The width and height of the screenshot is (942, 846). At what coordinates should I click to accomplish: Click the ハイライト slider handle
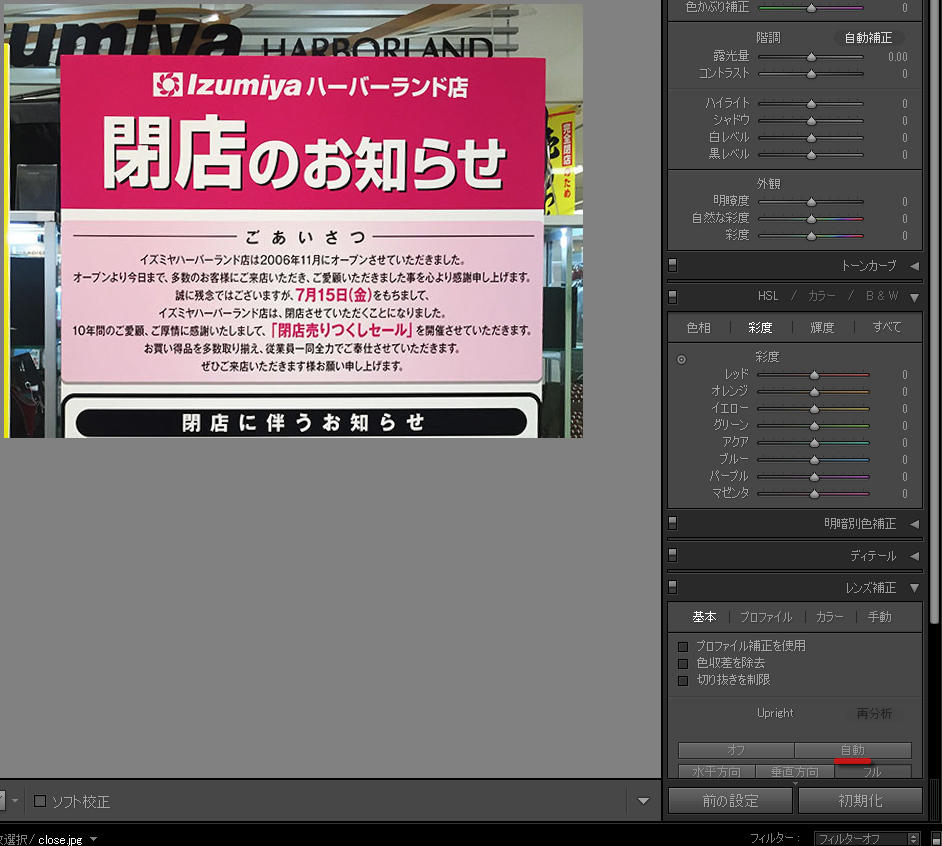point(812,104)
